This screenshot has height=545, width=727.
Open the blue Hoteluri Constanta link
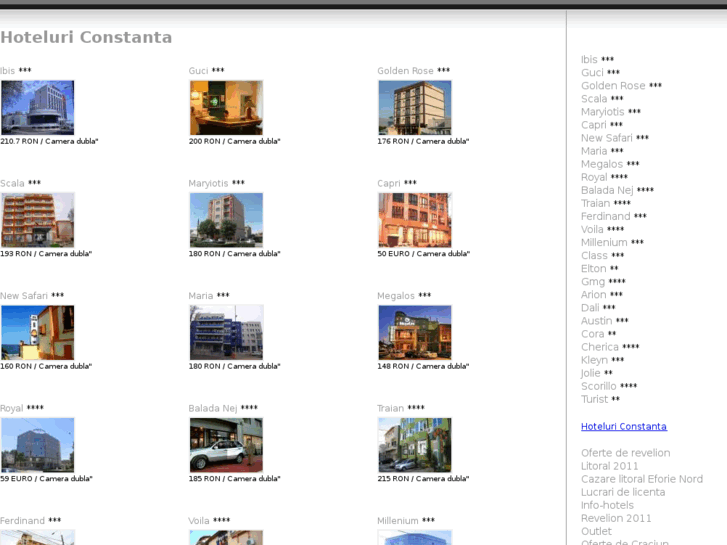(x=624, y=426)
